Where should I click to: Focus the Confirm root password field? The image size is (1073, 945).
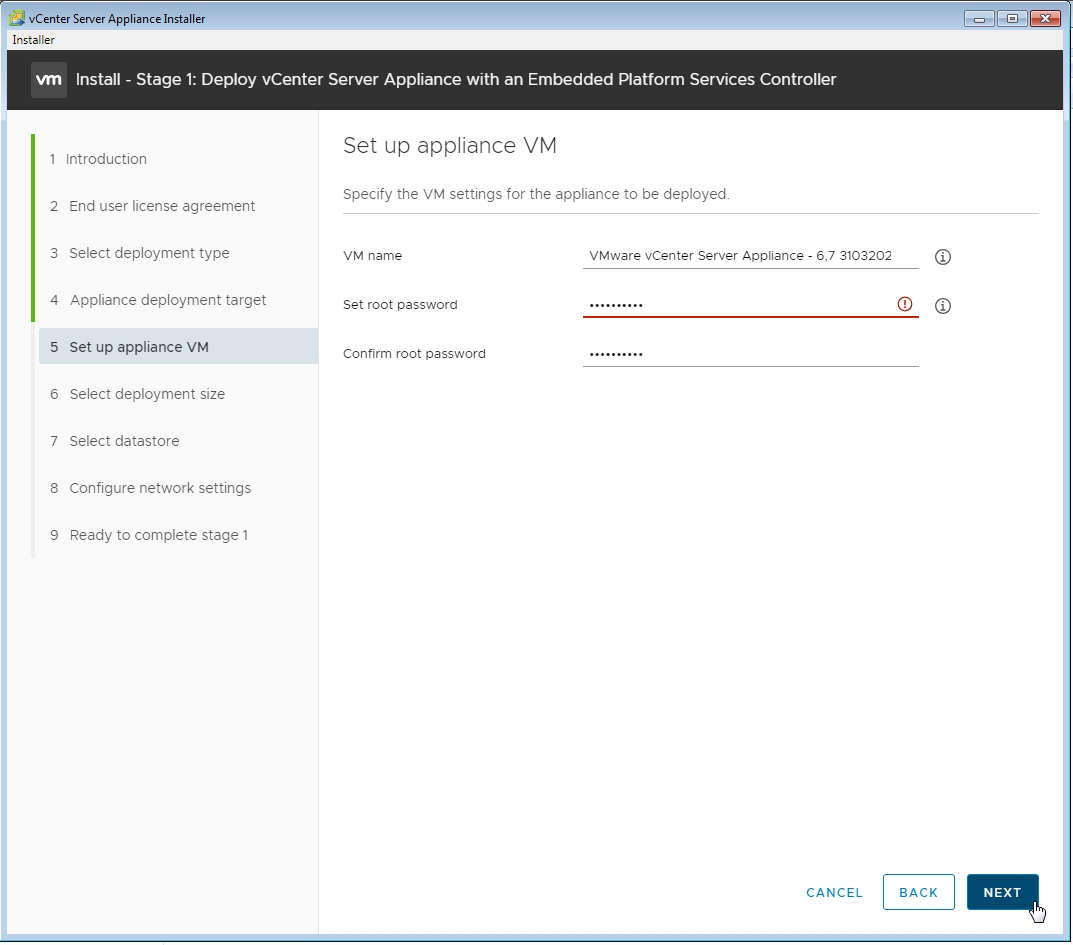pos(748,354)
